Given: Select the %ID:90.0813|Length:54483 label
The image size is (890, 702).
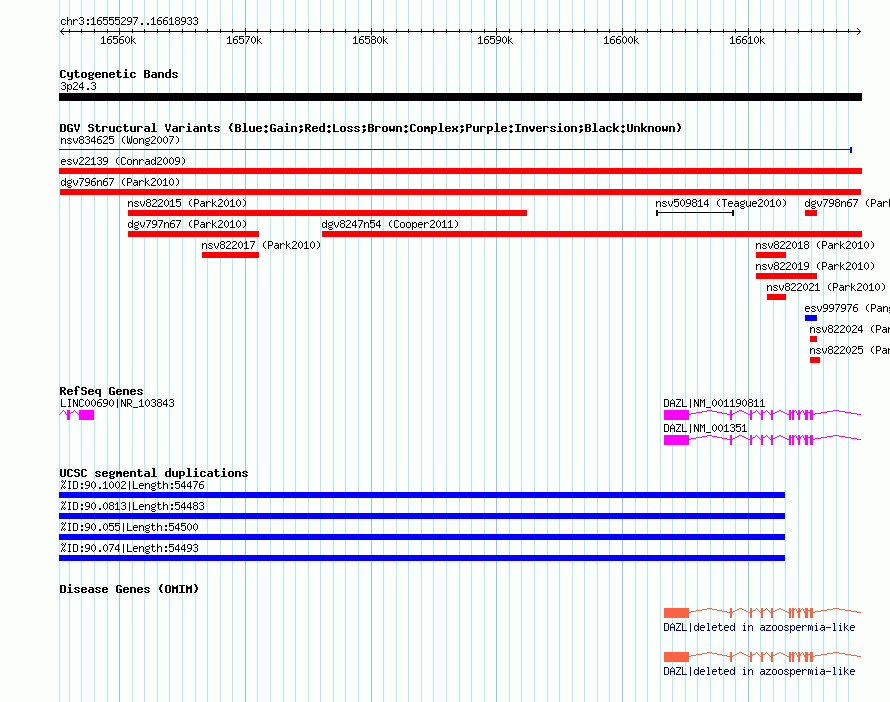Looking at the screenshot, I should (132, 506).
